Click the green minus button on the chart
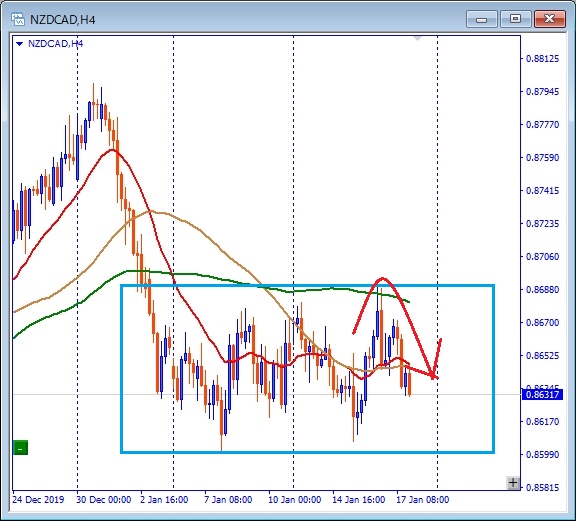The image size is (576, 521). 20,448
